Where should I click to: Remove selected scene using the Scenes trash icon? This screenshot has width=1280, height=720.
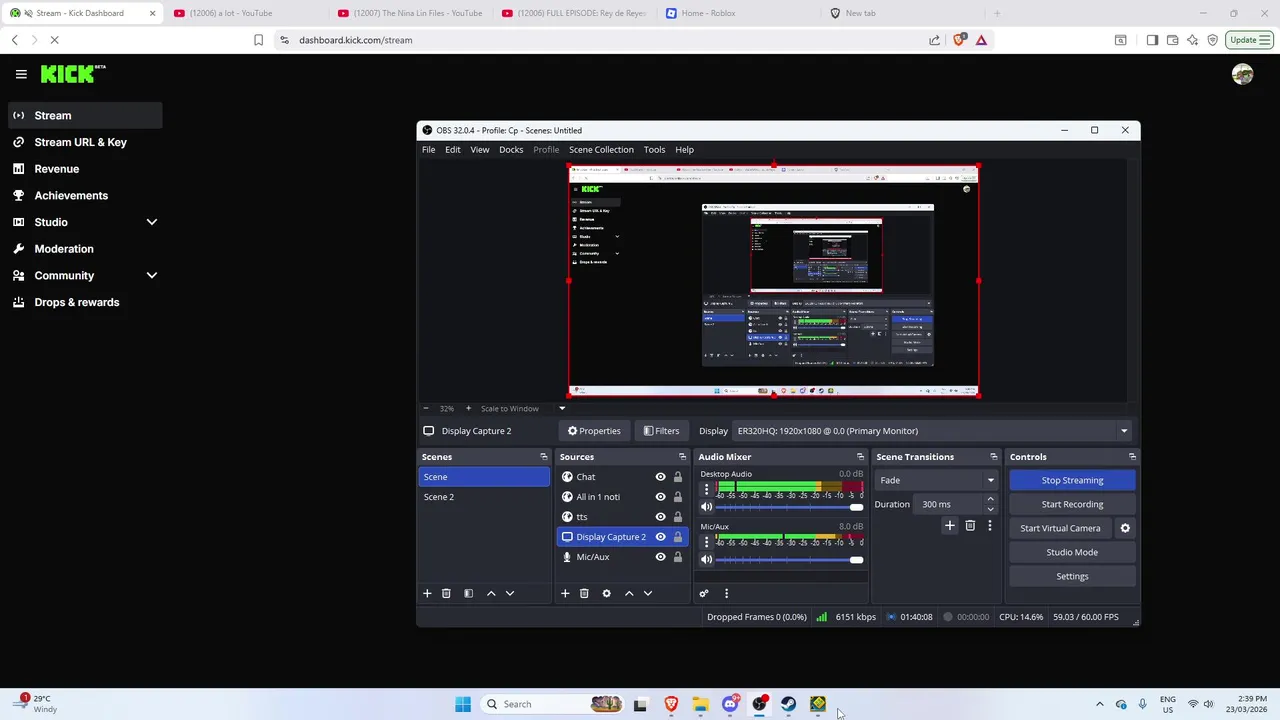pos(446,593)
